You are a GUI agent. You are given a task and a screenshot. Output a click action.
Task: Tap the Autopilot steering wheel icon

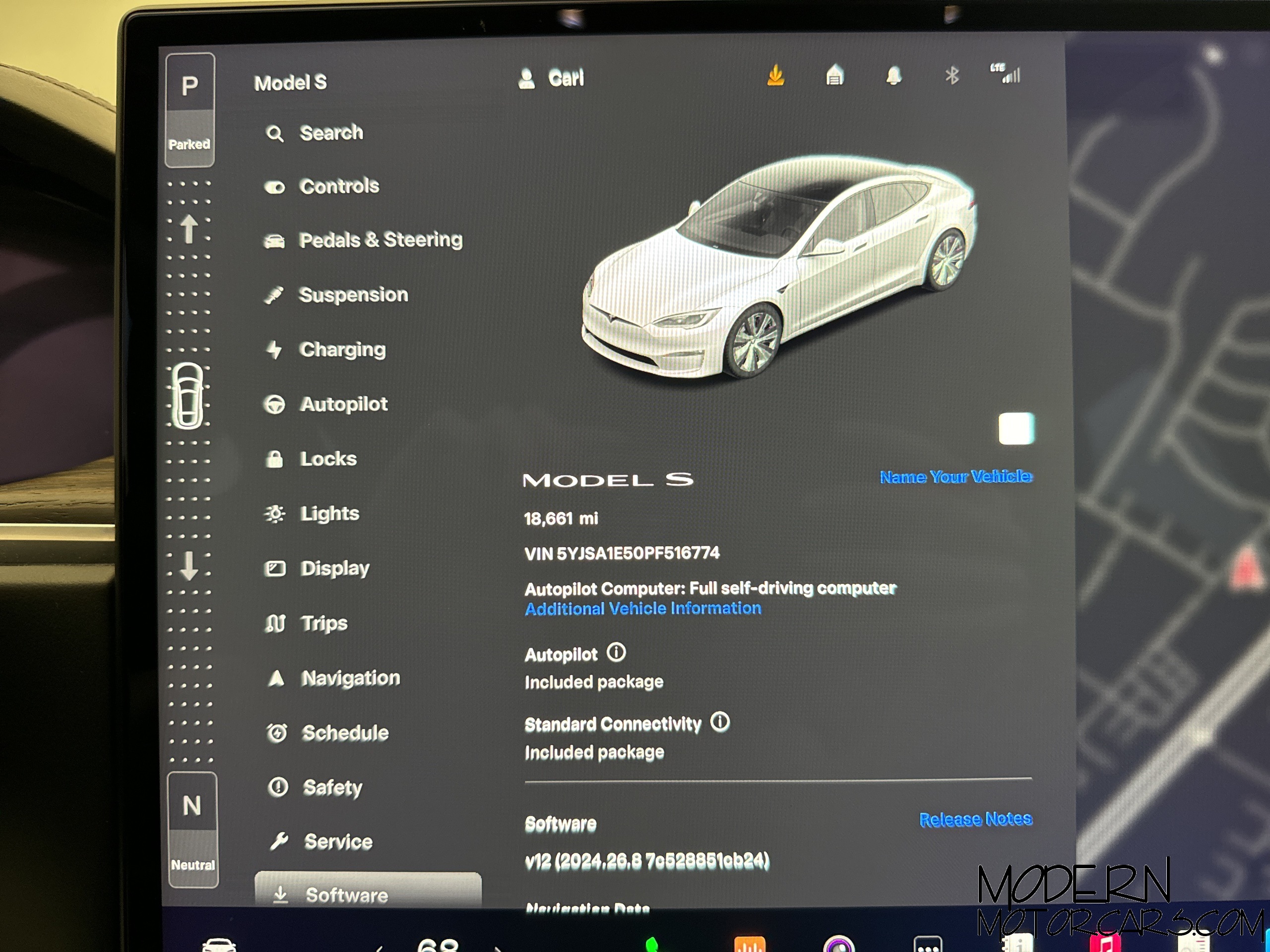click(x=274, y=405)
